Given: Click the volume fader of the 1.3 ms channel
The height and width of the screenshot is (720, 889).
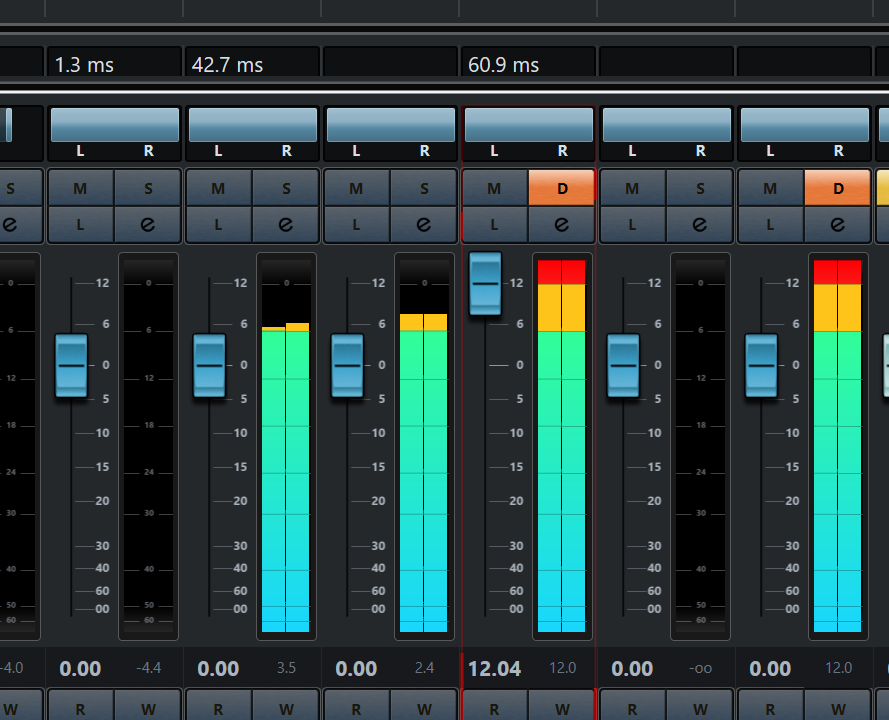Looking at the screenshot, I should (x=71, y=366).
